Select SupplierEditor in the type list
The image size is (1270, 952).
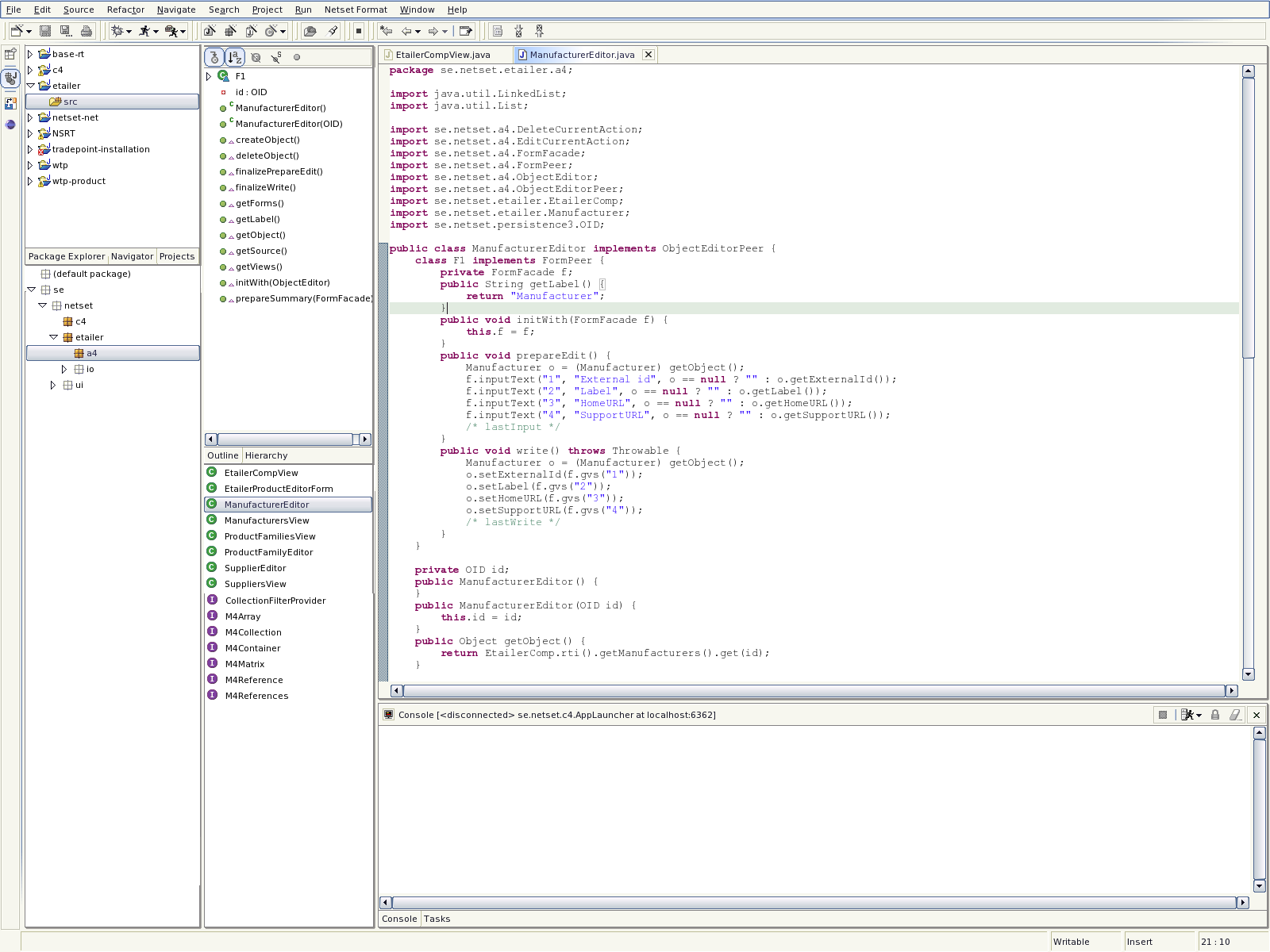[x=255, y=568]
